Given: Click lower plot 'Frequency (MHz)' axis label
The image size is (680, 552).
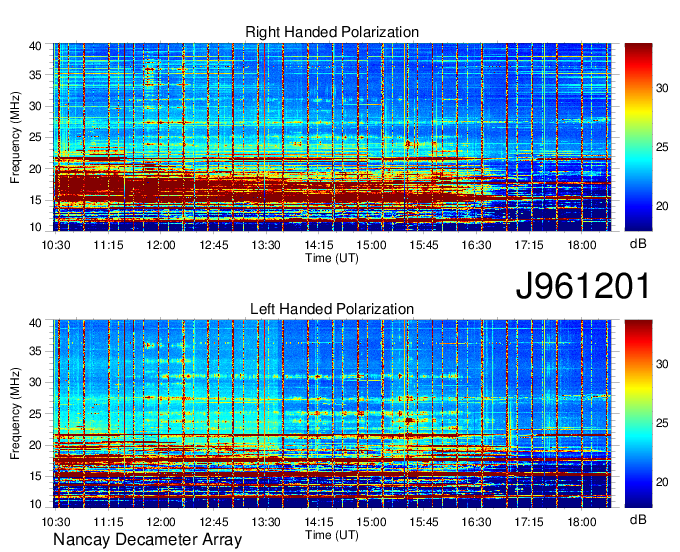Looking at the screenshot, I should pos(15,414).
